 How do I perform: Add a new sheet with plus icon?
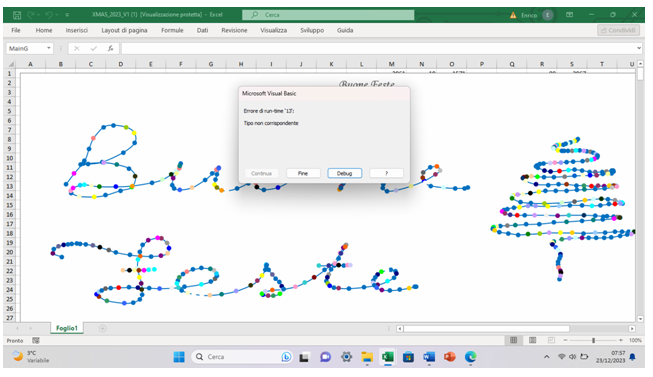coord(102,329)
